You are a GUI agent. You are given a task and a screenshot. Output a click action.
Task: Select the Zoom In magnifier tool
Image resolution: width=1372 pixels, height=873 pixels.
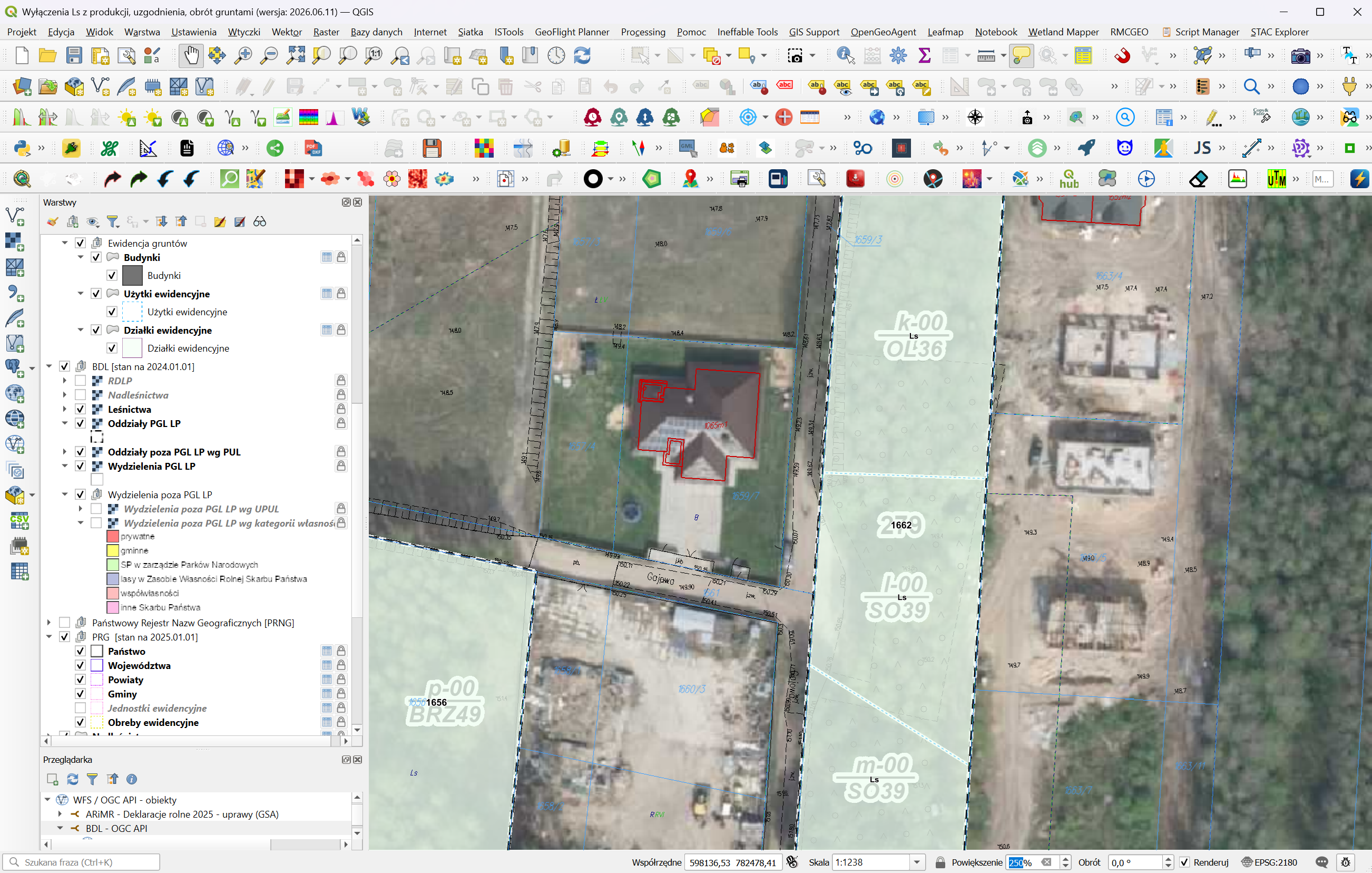click(x=243, y=56)
